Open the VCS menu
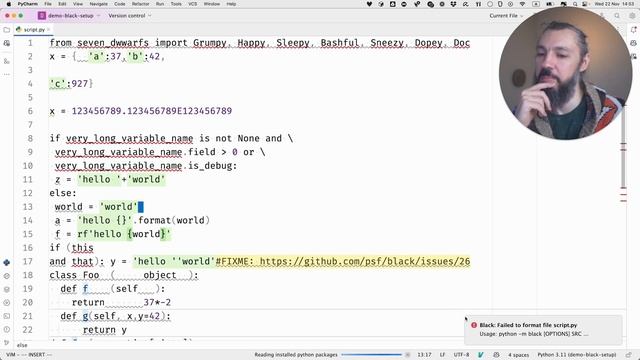 click(x=192, y=4)
